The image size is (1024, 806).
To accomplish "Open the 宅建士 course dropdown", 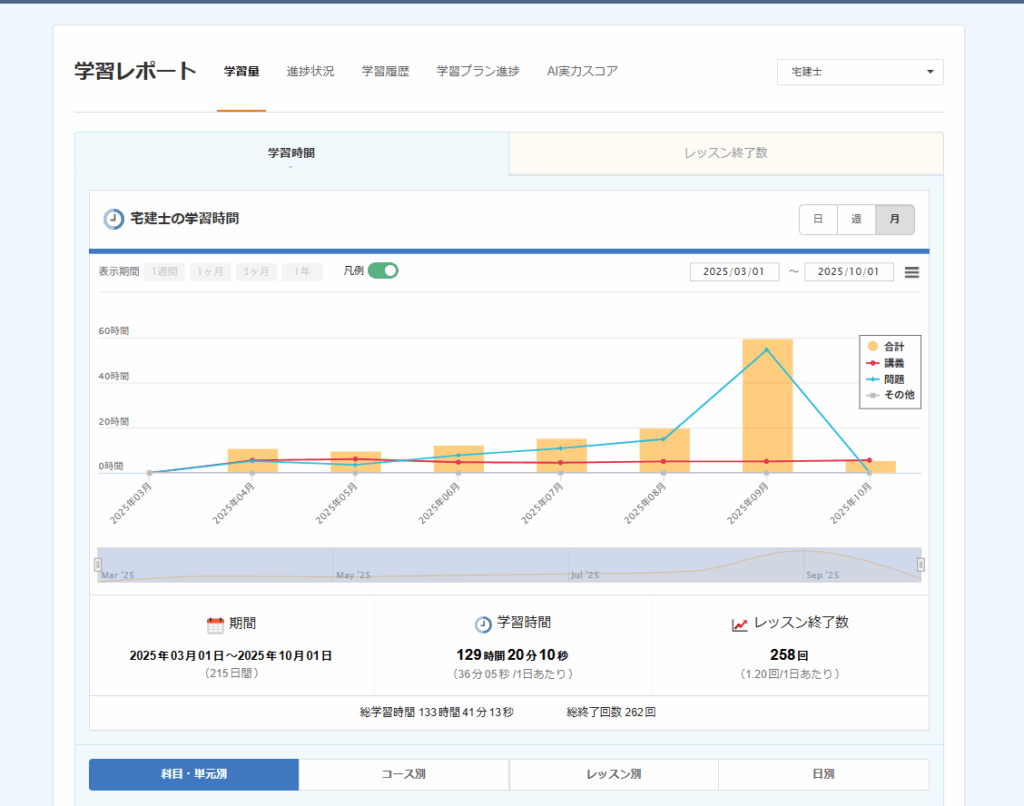I will [860, 72].
